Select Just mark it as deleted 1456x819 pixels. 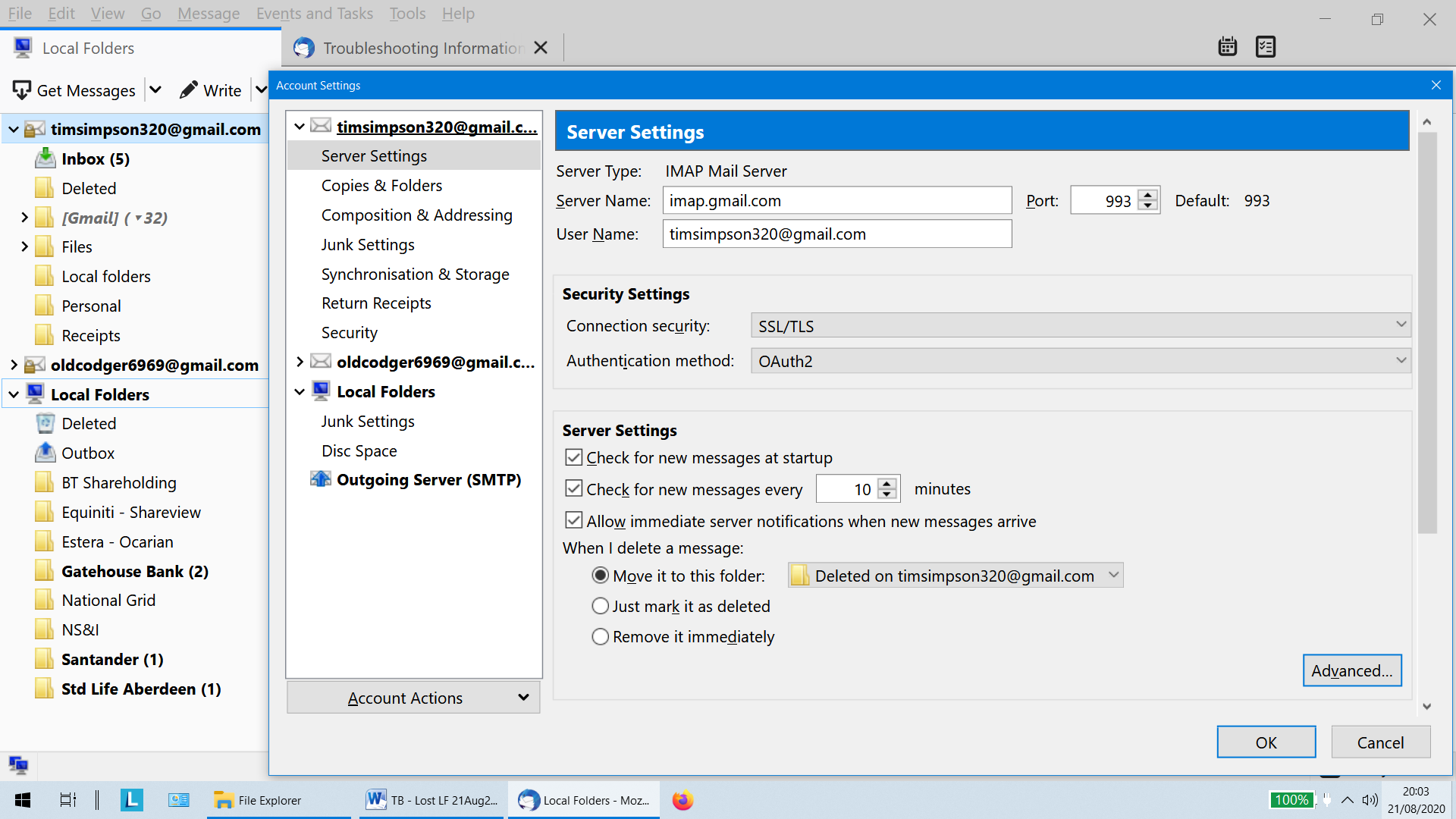(601, 606)
